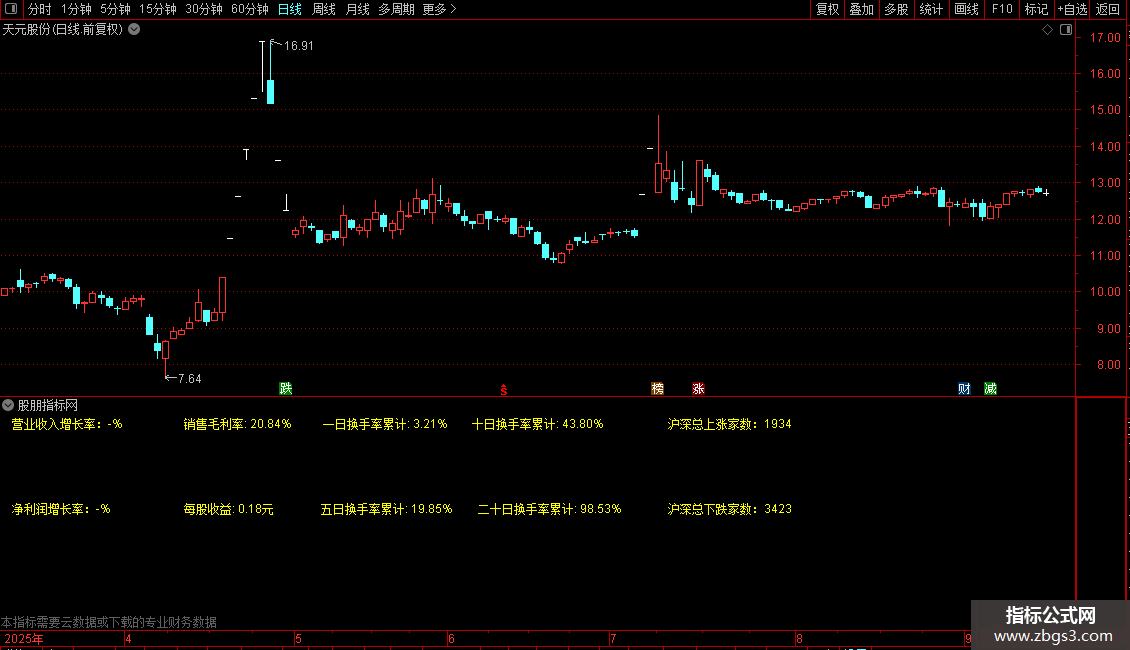Open the 多股 multi-stock view

[897, 9]
